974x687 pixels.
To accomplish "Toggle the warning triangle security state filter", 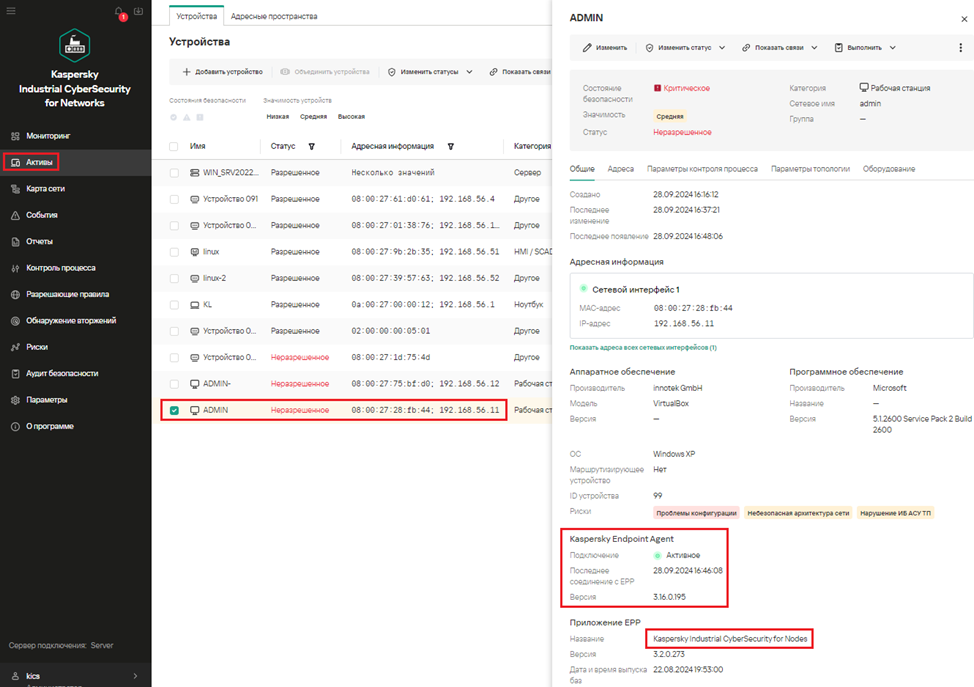I will (x=186, y=117).
